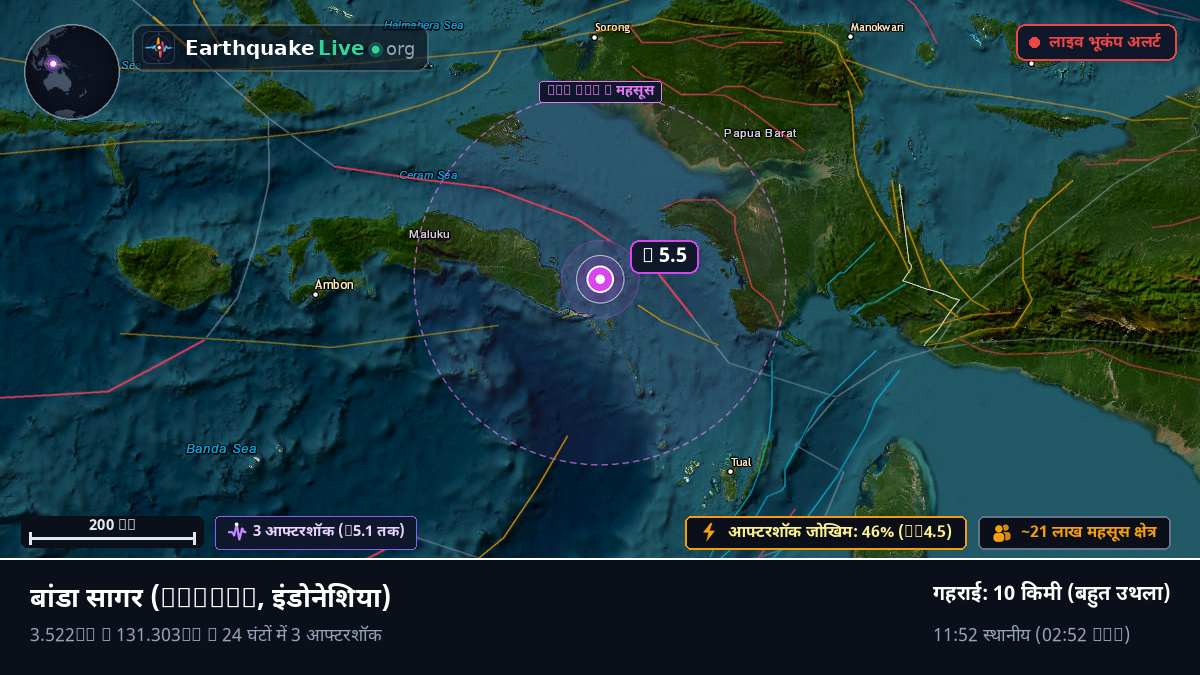Viewport: 1200px width, 675px height.
Task: Open the globe locator mini-map
Action: [x=72, y=72]
